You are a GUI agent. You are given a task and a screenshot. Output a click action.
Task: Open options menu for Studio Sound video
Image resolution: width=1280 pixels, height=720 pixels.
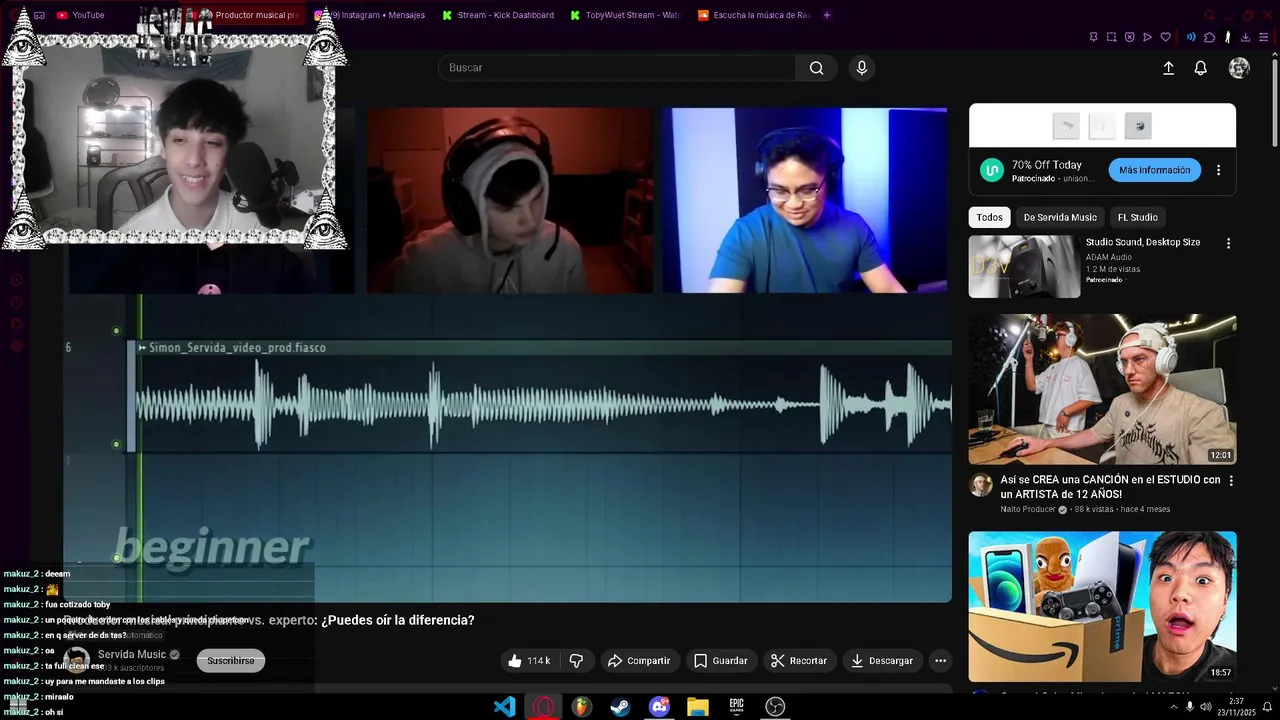click(x=1228, y=243)
